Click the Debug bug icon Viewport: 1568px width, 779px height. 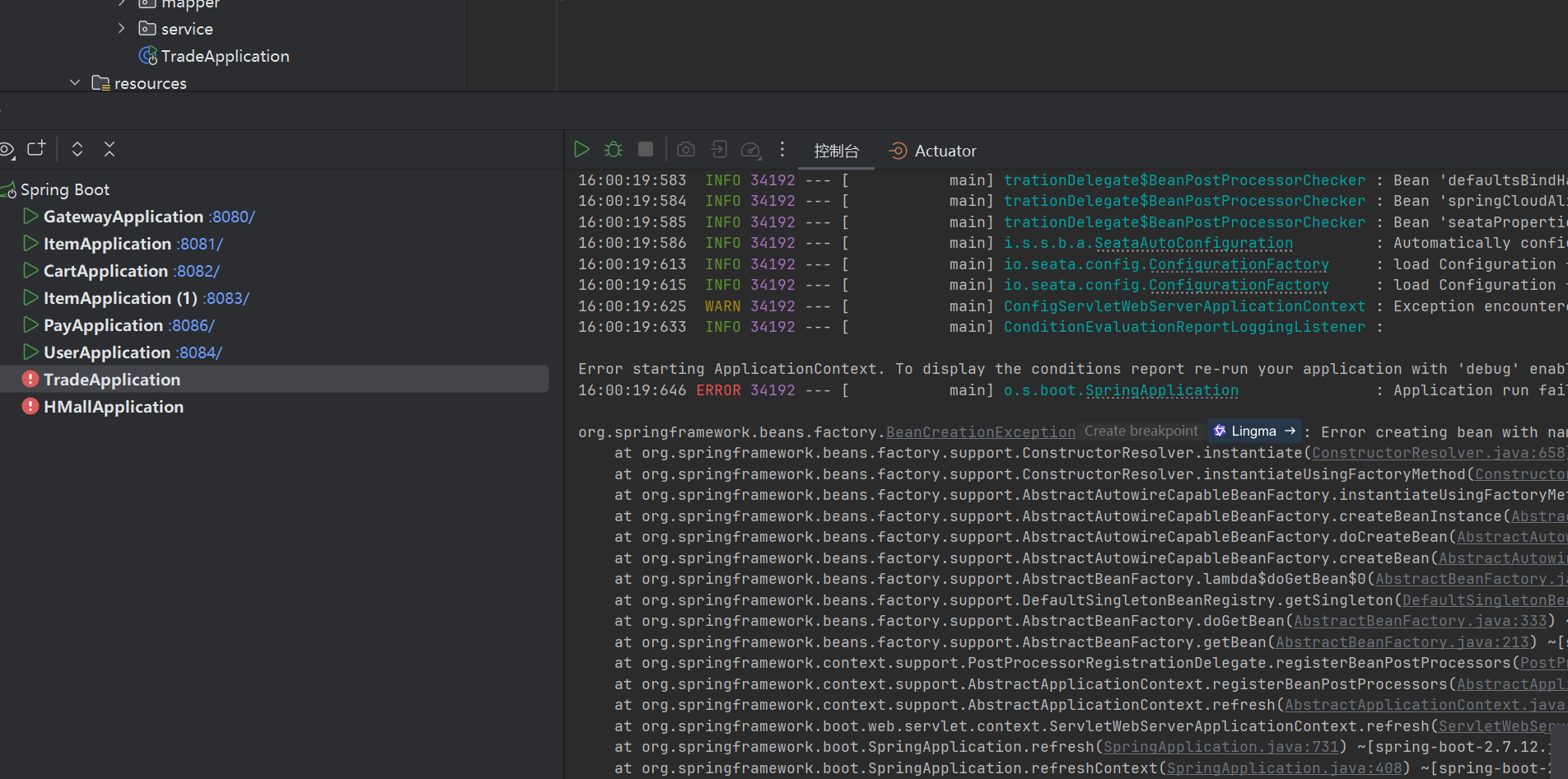[614, 149]
